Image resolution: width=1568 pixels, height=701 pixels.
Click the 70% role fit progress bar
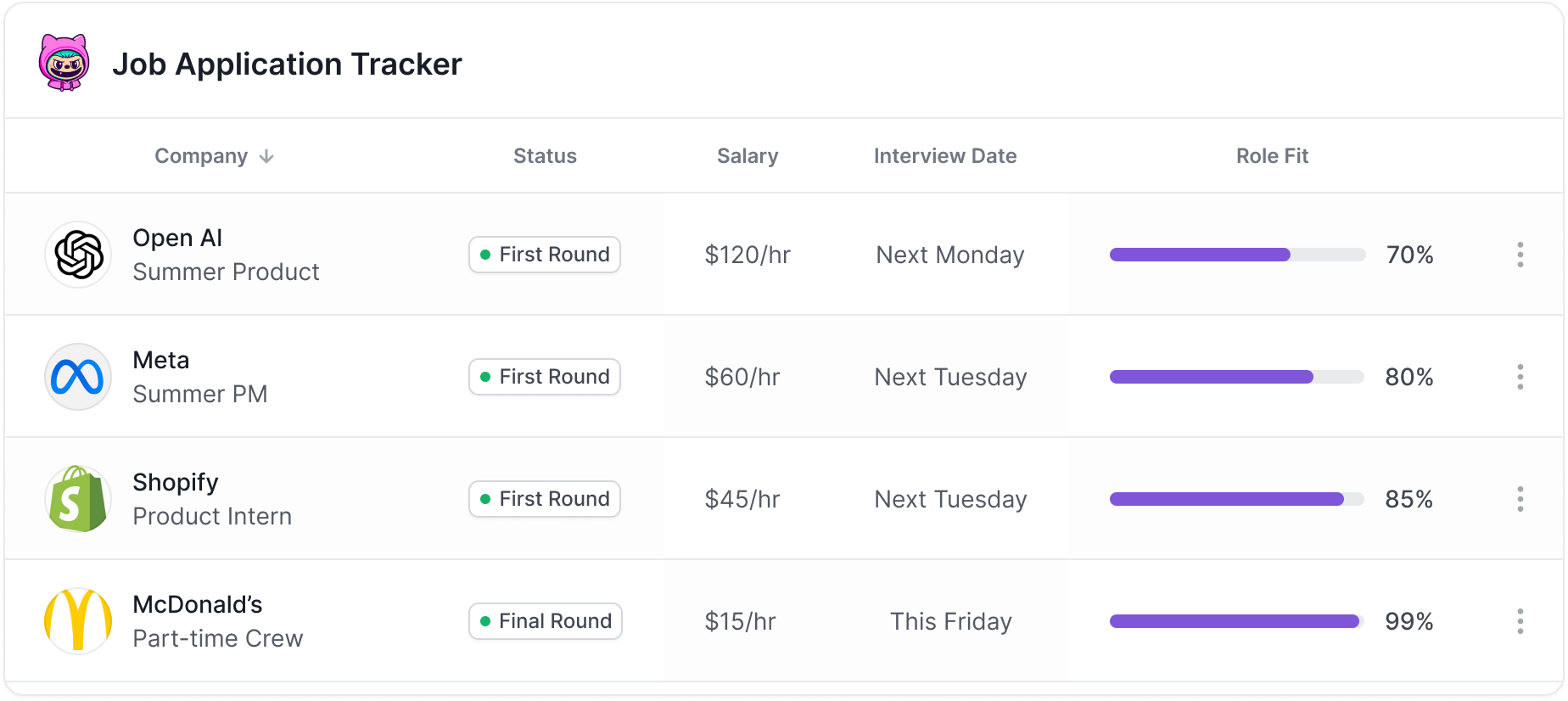pos(1237,255)
